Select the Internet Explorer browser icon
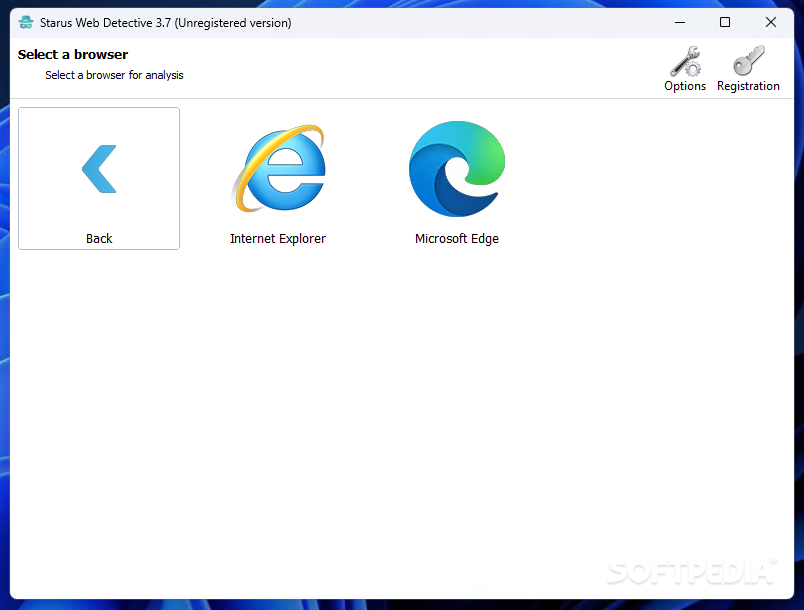804x610 pixels. (x=278, y=169)
